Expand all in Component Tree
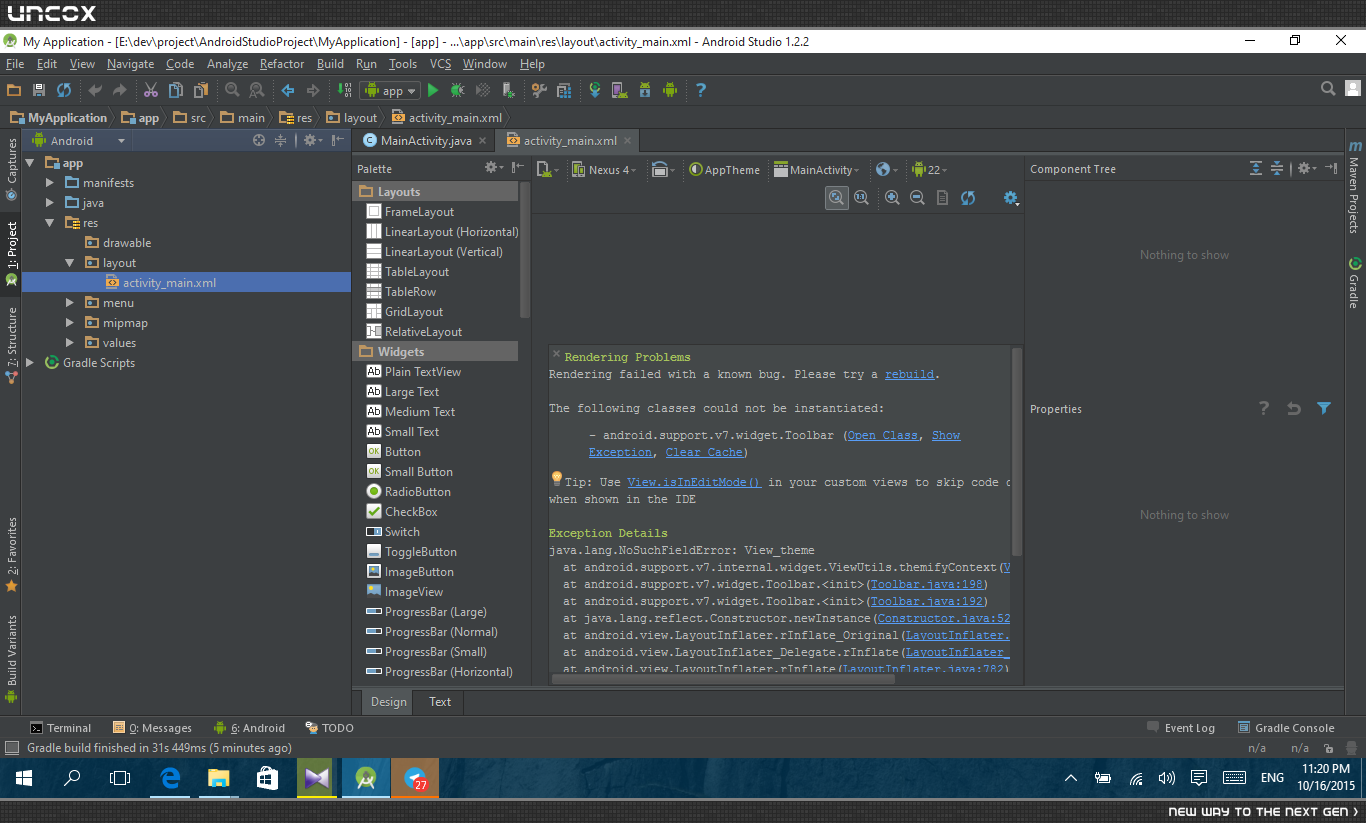This screenshot has width=1366, height=823. 1256,169
